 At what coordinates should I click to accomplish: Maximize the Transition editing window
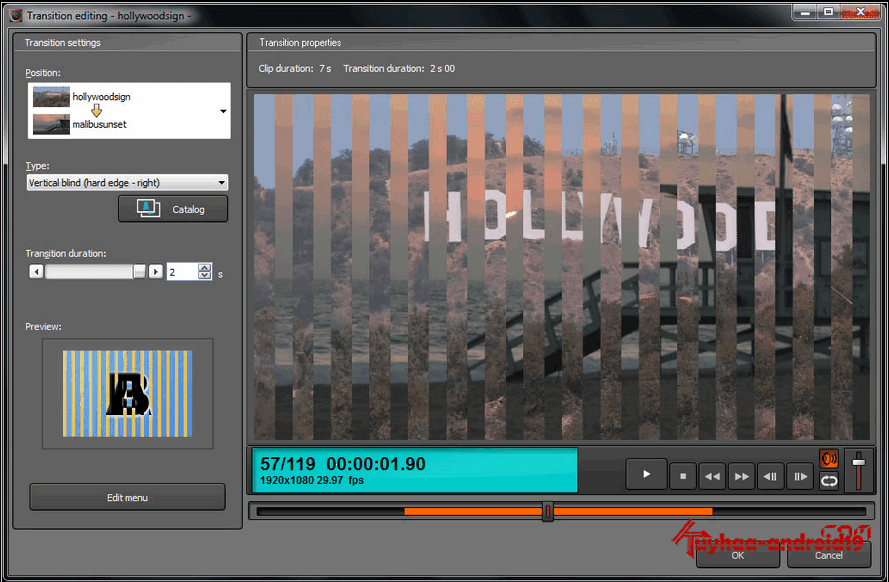coord(828,12)
